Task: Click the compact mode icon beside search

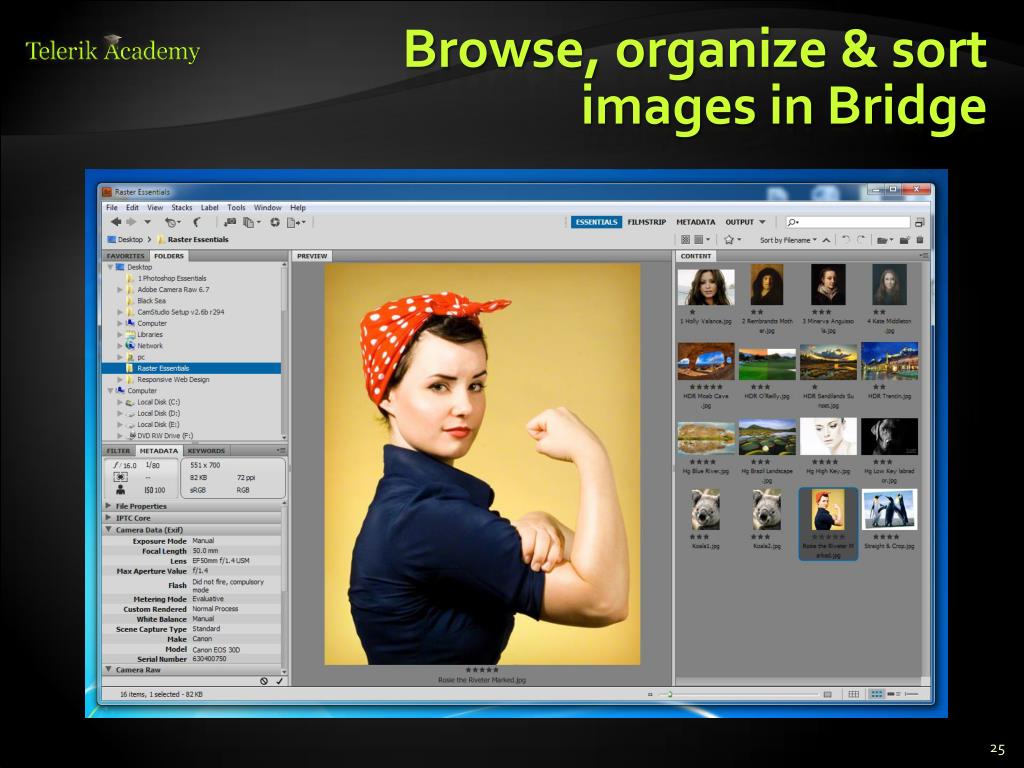Action: [x=920, y=223]
